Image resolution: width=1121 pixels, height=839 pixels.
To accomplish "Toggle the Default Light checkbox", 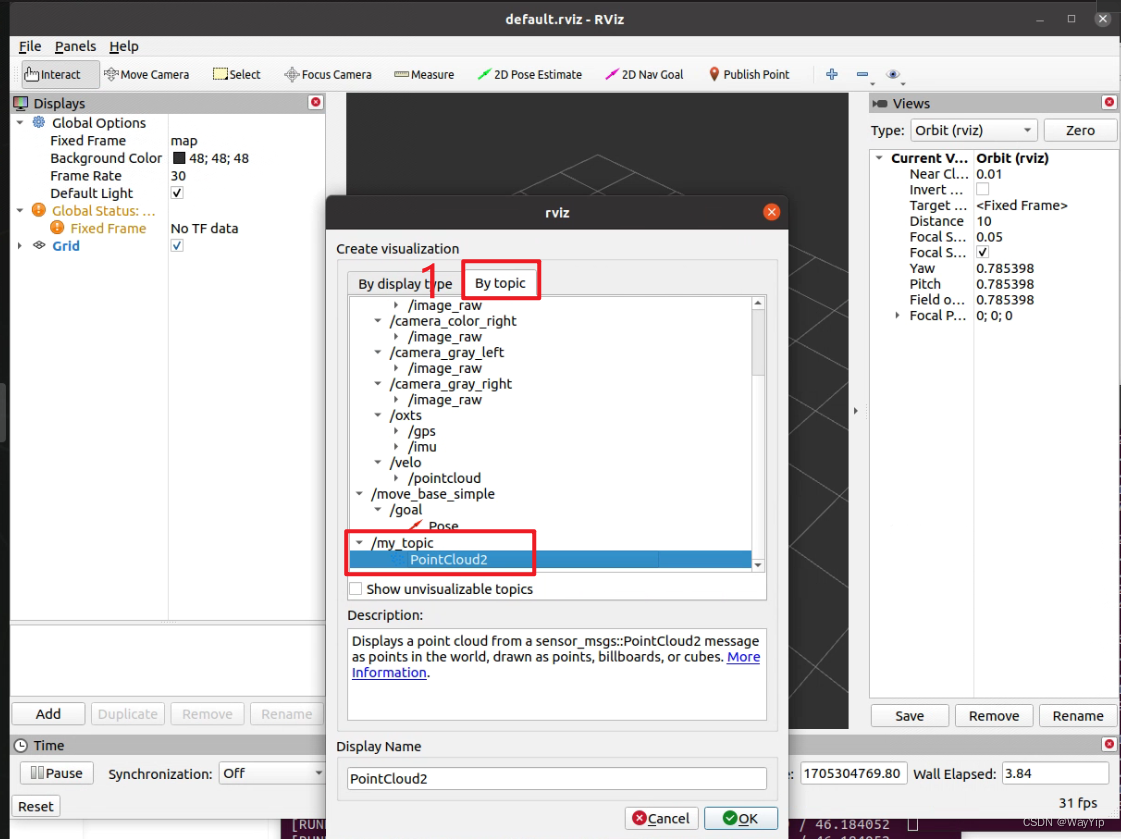I will [x=176, y=192].
